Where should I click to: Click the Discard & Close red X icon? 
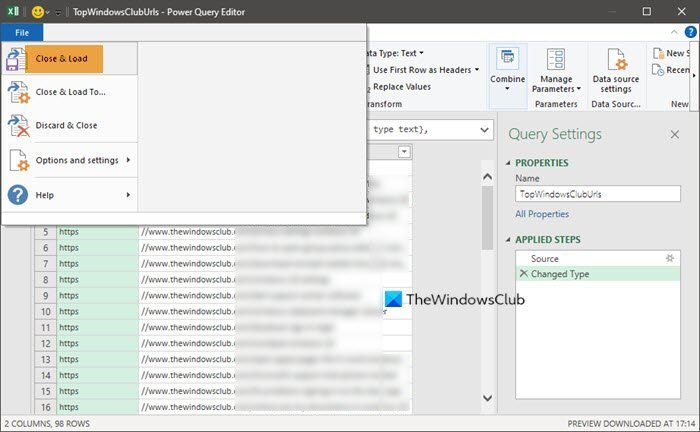pyautogui.click(x=19, y=126)
